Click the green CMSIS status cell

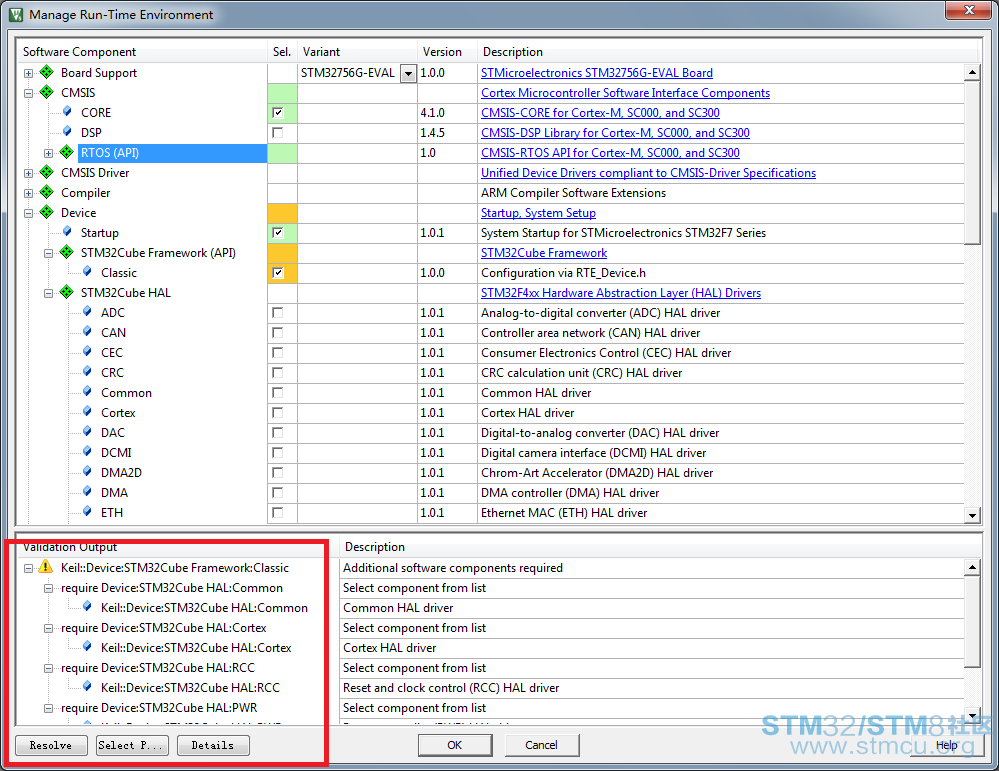[282, 93]
